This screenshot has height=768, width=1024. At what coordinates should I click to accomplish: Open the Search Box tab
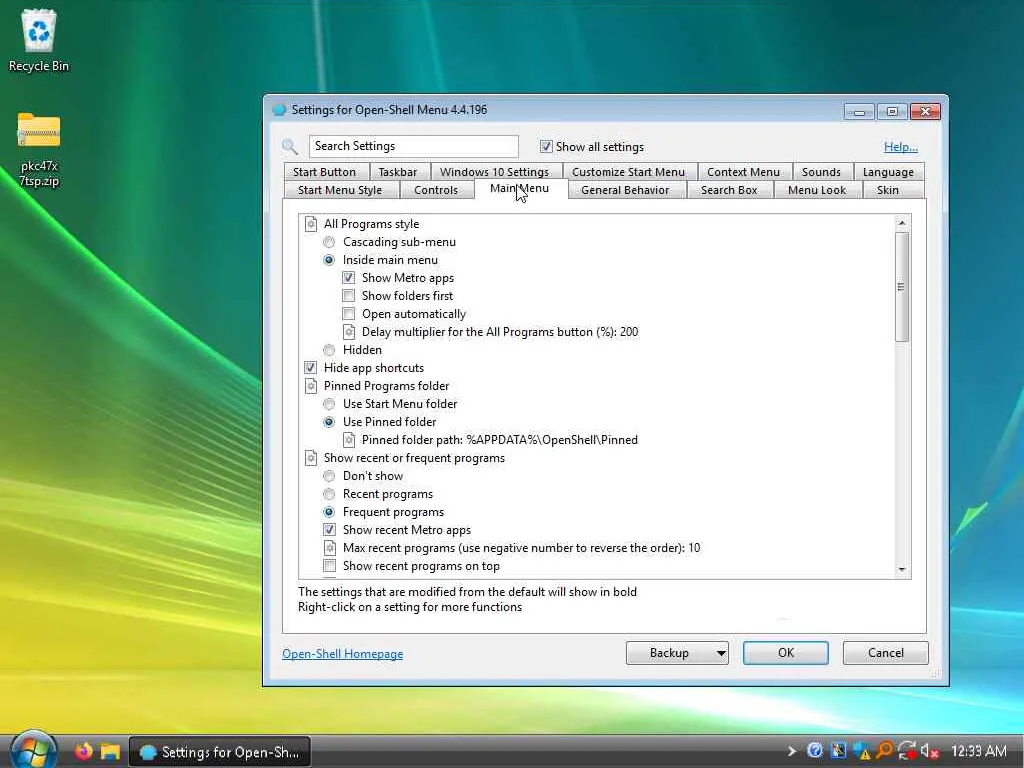(729, 190)
